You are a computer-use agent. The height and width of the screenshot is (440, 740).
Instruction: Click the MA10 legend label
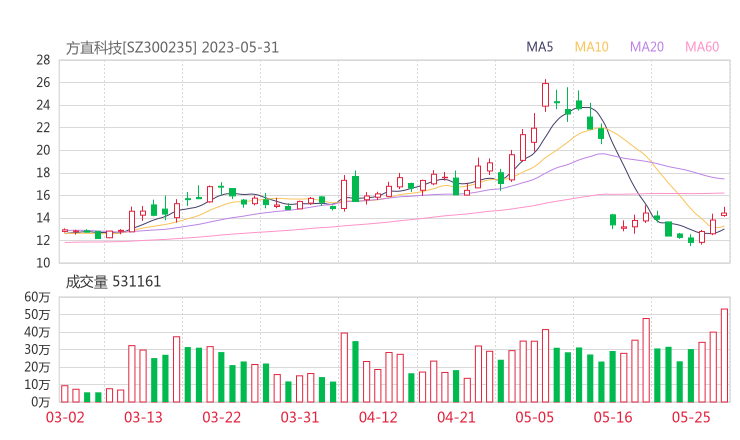tap(591, 47)
